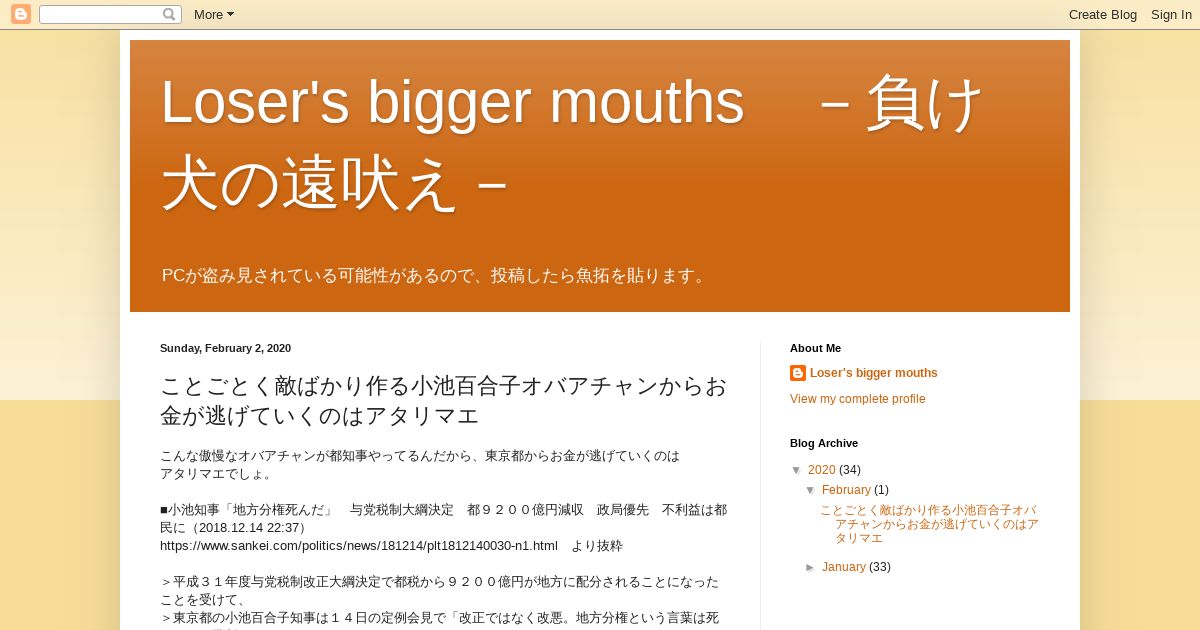1200x630 pixels.
Task: Open Loser's bigger mouths profile link
Action: [x=874, y=373]
